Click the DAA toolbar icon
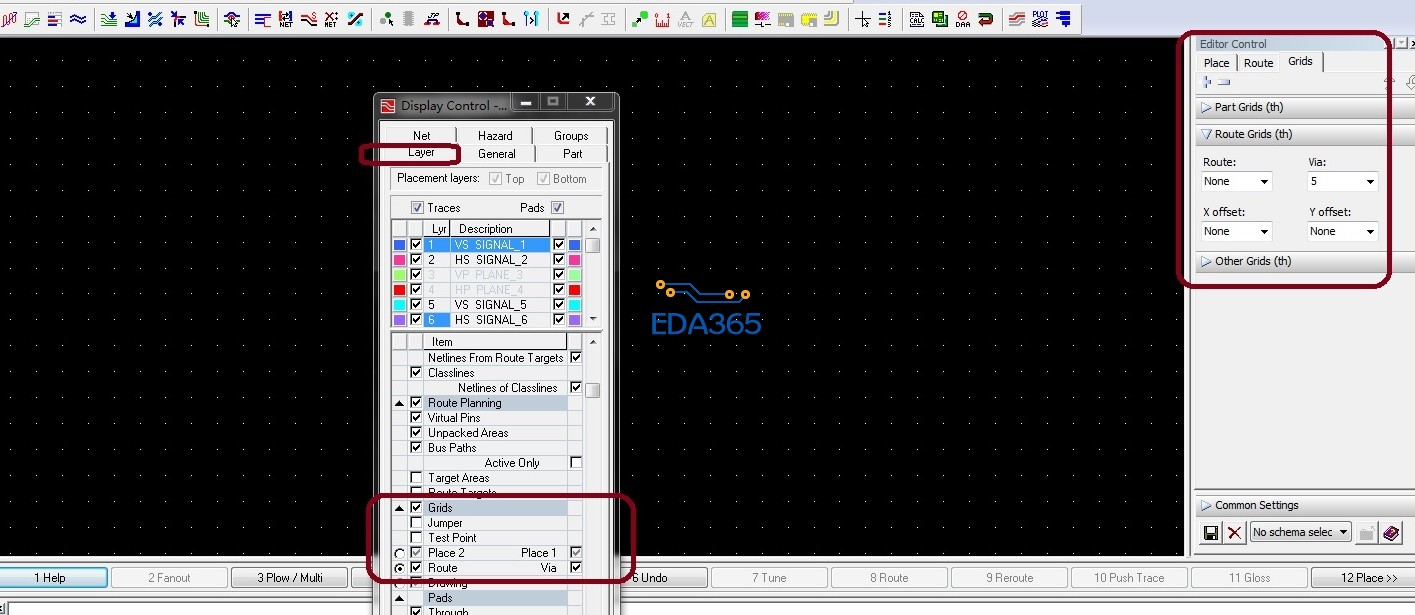 coord(963,19)
